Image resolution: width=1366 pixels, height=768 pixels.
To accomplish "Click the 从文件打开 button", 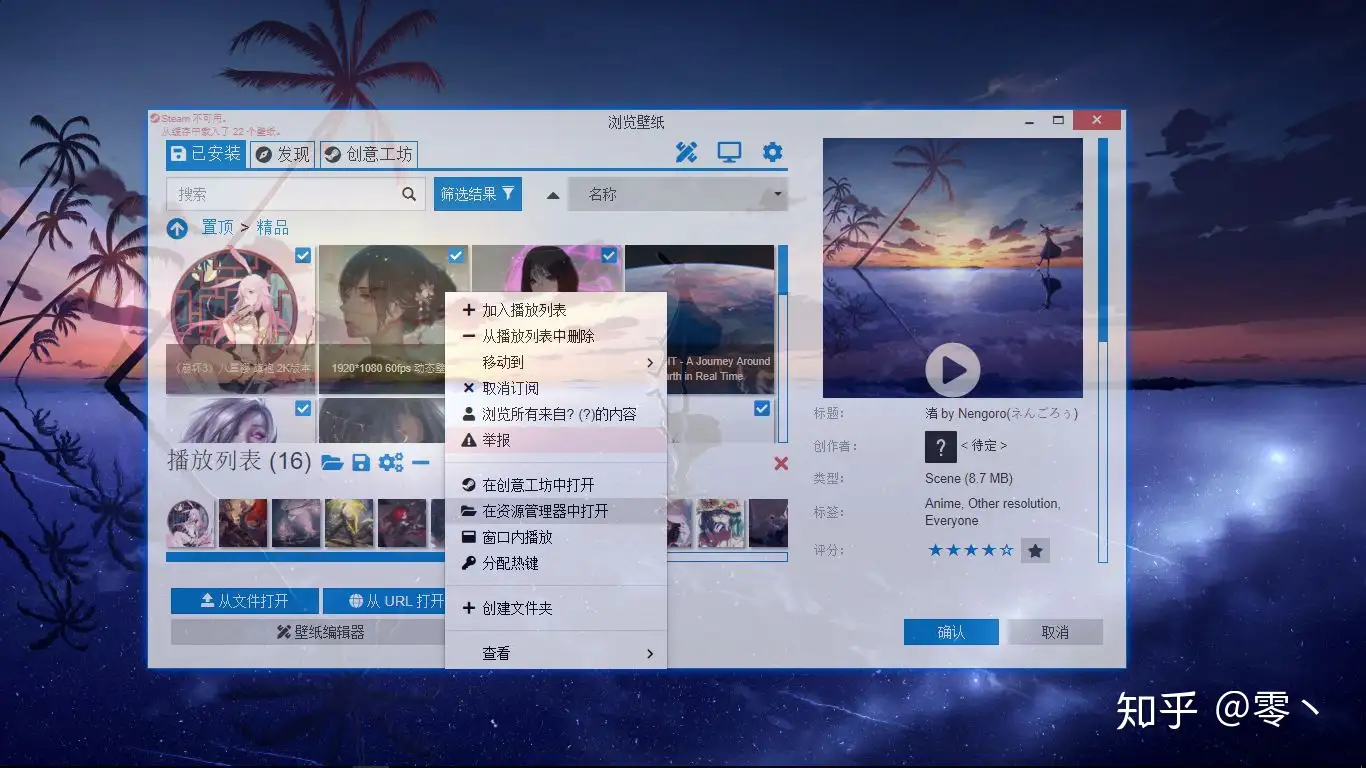I will point(245,601).
